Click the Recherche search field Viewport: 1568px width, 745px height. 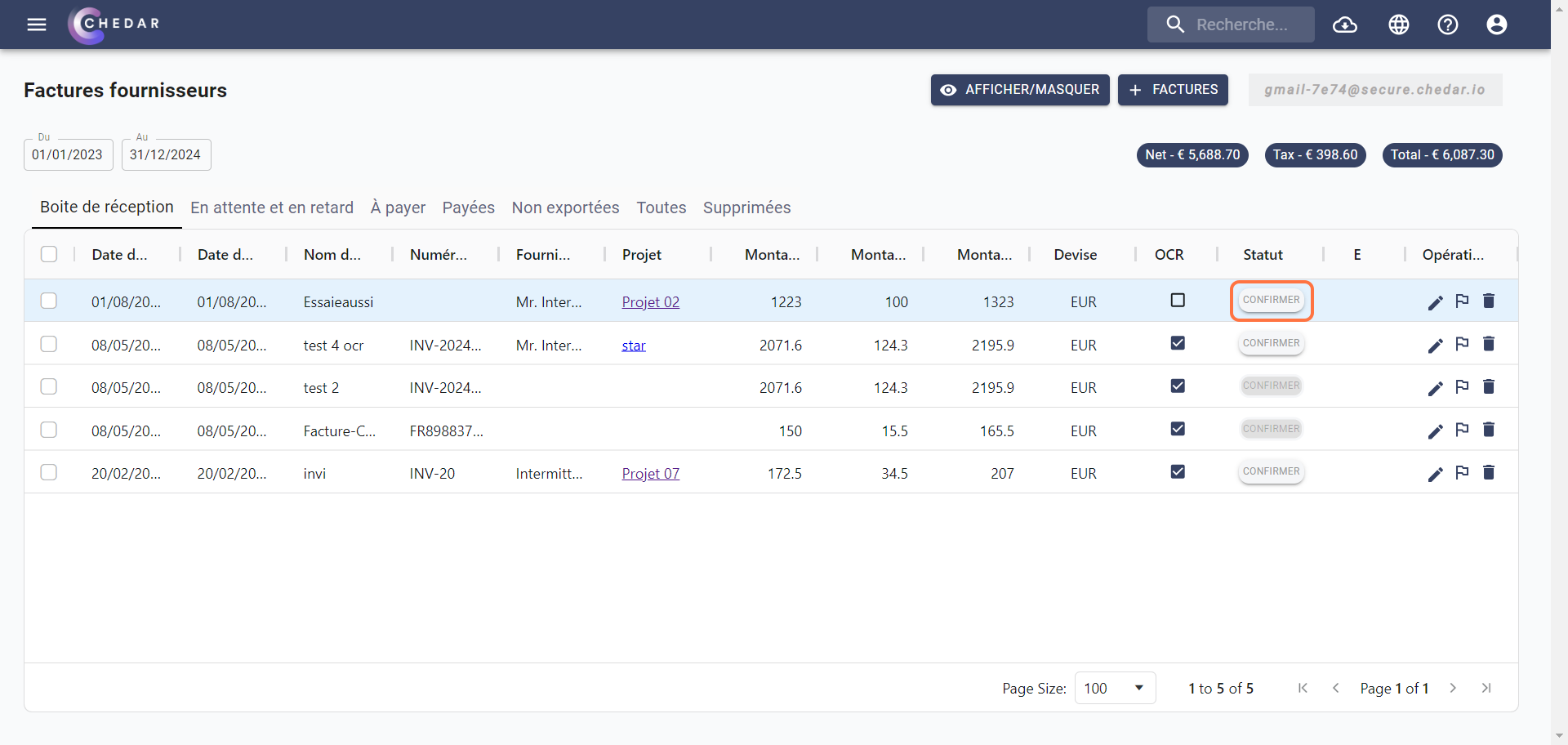[1231, 25]
